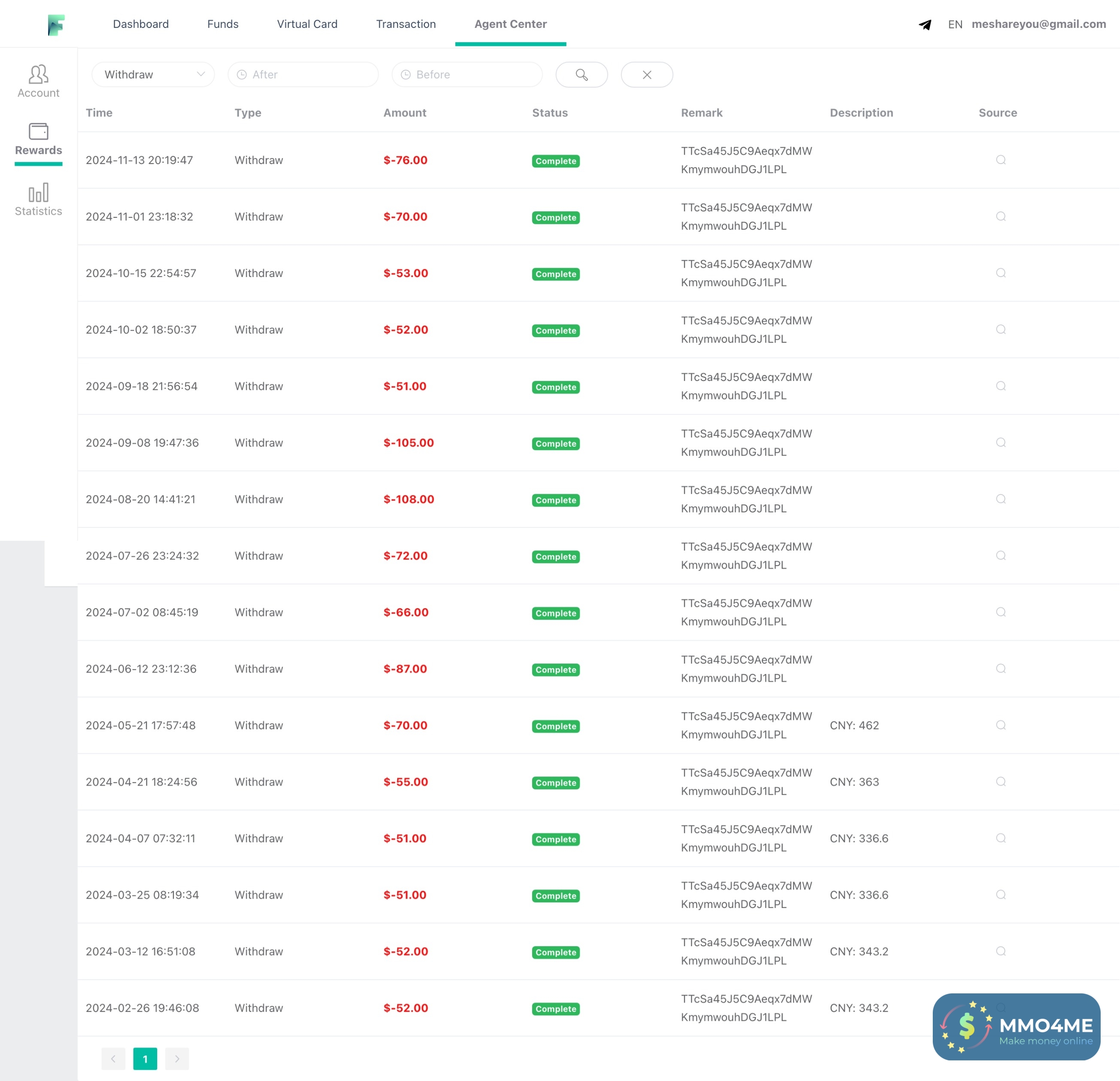Select page 1 in pagination
The width and height of the screenshot is (1120, 1081).
(x=145, y=1059)
